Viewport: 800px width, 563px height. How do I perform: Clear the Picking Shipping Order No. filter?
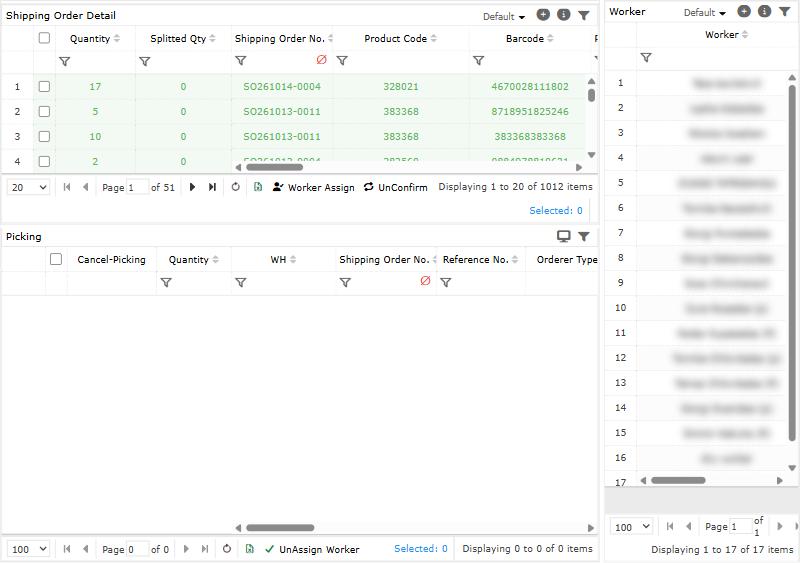tap(425, 281)
